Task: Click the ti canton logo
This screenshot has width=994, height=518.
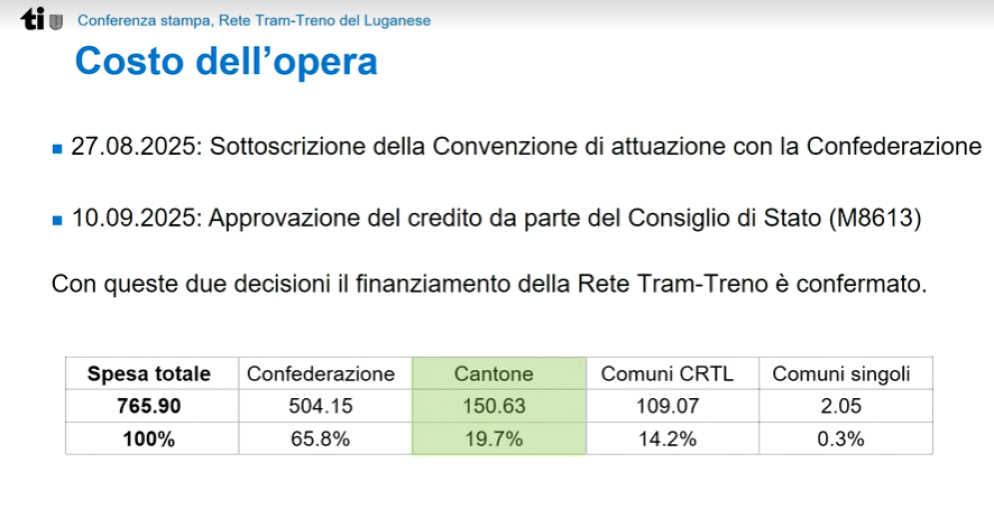Action: [33, 20]
